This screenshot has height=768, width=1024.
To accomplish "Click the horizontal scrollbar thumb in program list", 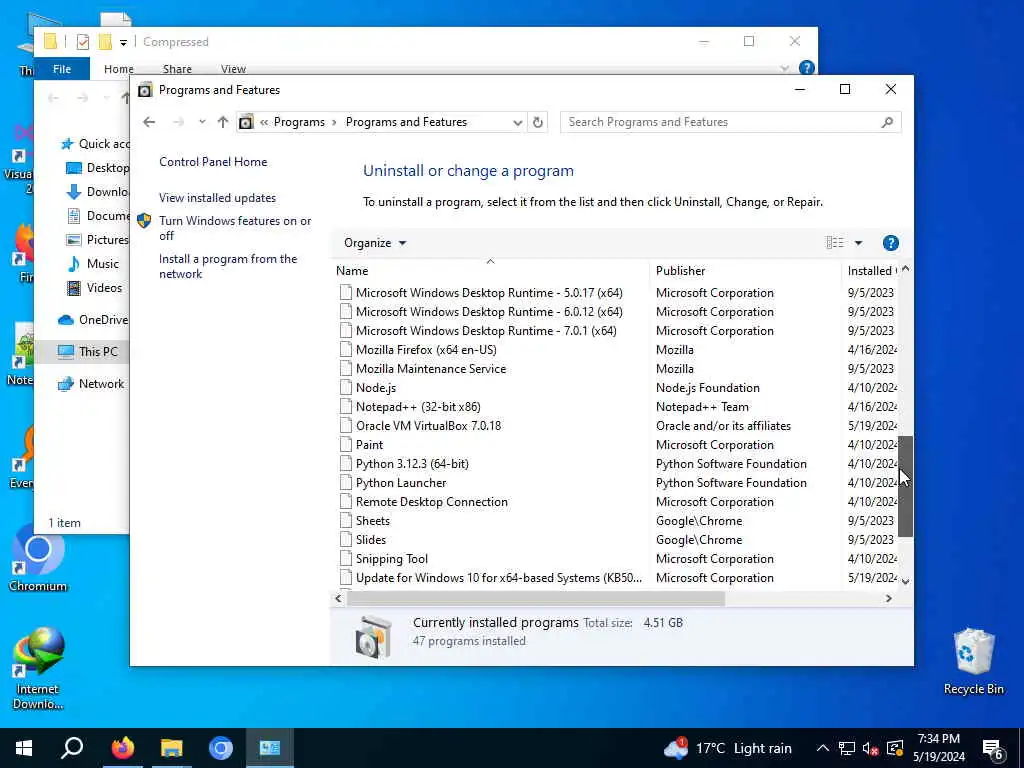I will (536, 598).
